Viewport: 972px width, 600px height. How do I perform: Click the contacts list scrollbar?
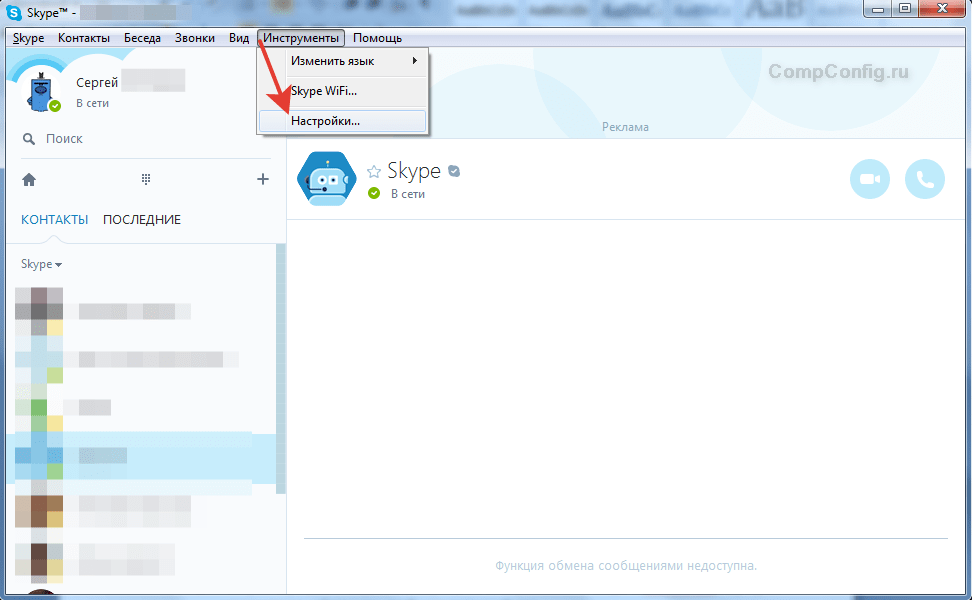(x=281, y=368)
